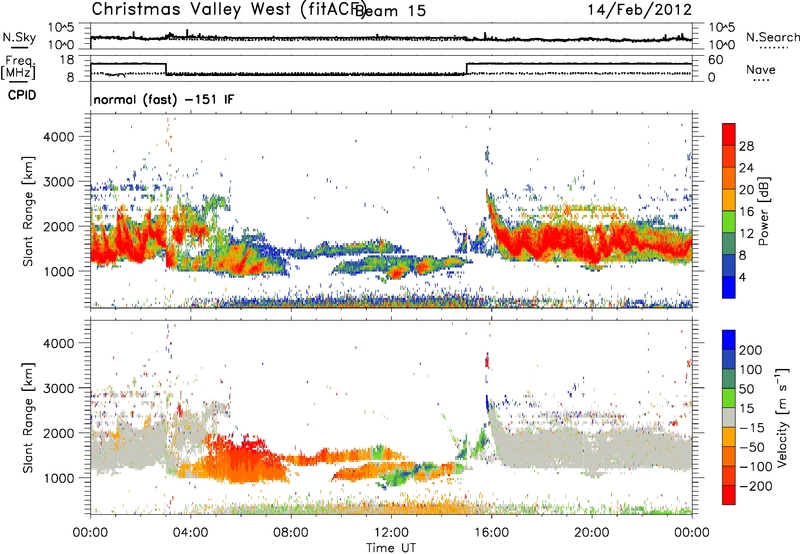800x554 pixels.
Task: Select the "Power [dB]" color bar title
Action: point(763,211)
